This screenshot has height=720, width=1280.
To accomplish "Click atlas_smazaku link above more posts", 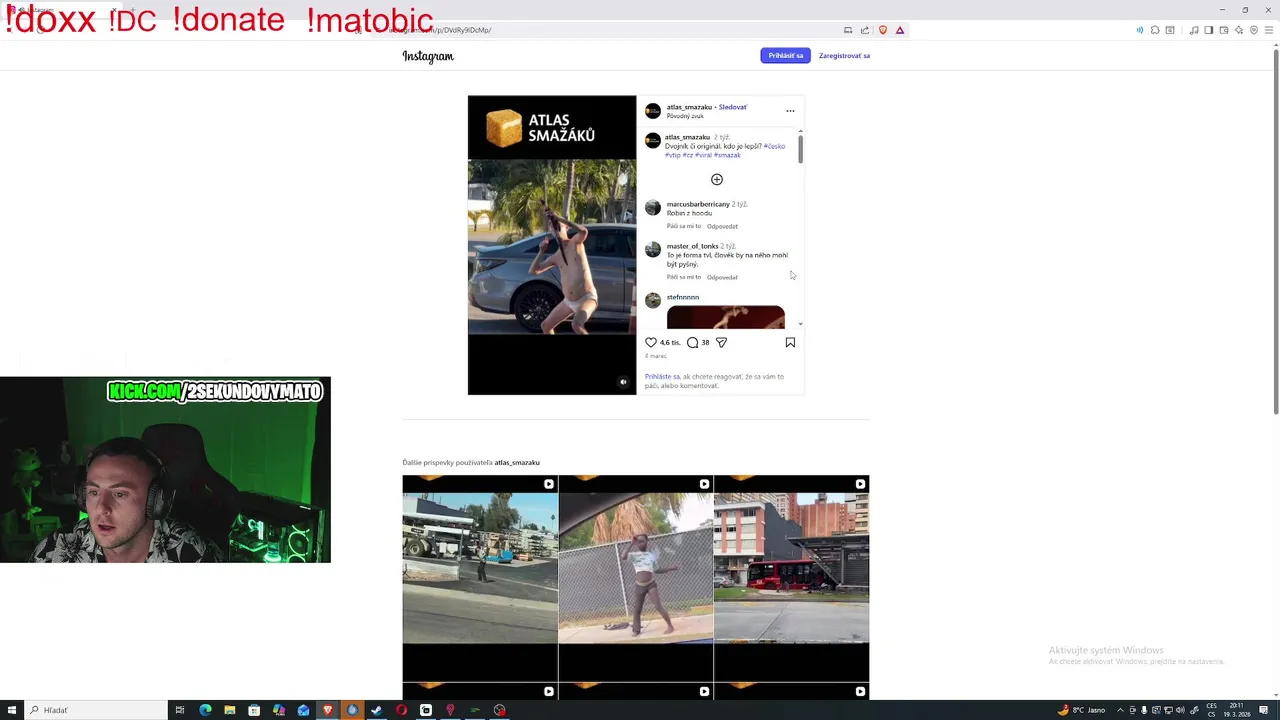I will click(517, 462).
